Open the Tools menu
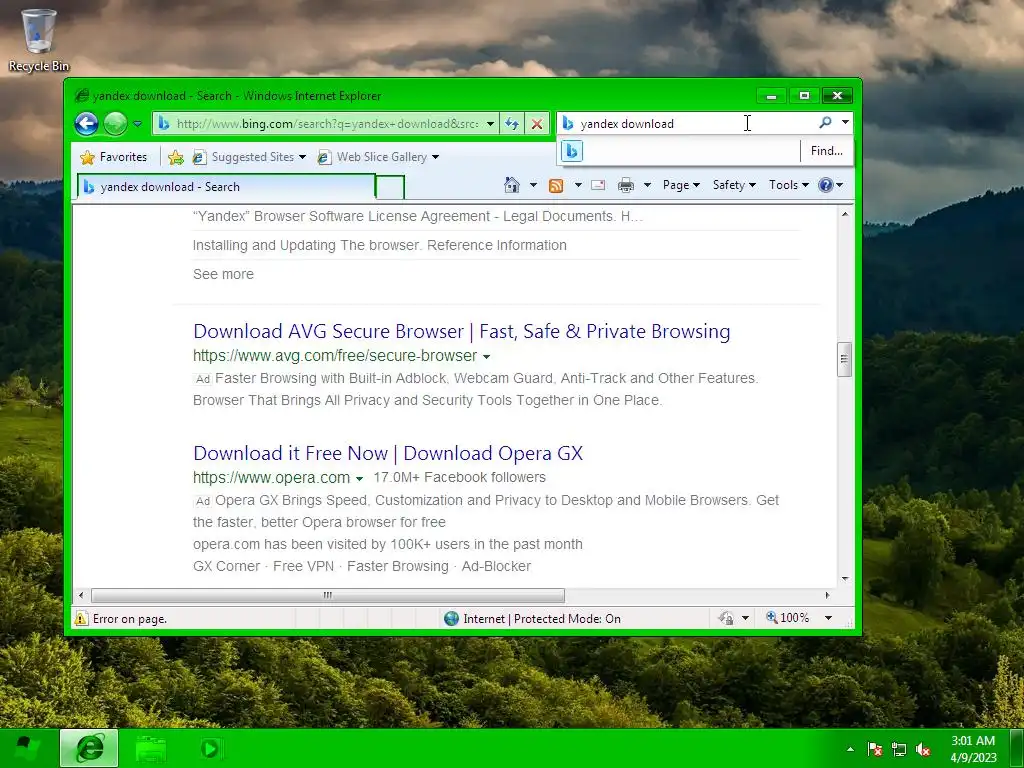1024x768 pixels. pyautogui.click(x=788, y=185)
